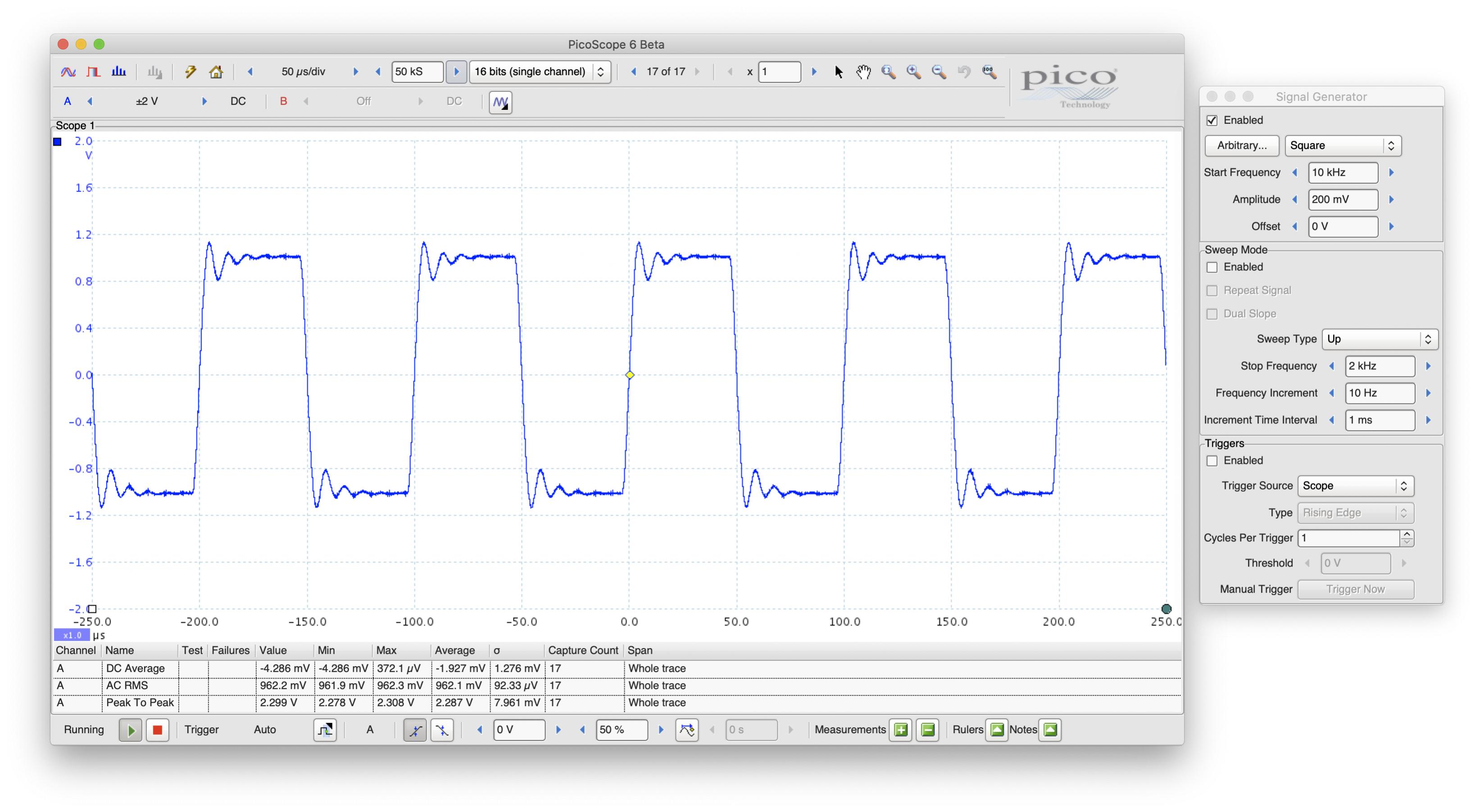Image resolution: width=1475 pixels, height=812 pixels.
Task: Click the Trigger Now button
Action: pos(1355,590)
